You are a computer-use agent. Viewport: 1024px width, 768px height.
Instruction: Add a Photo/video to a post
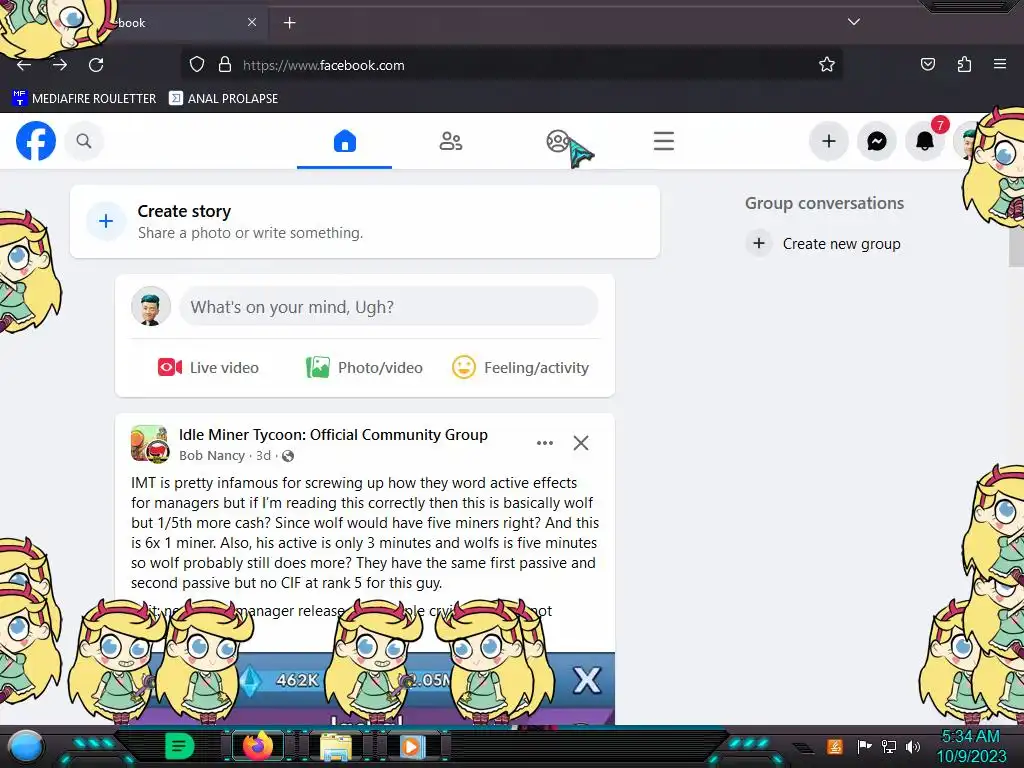[x=364, y=368]
